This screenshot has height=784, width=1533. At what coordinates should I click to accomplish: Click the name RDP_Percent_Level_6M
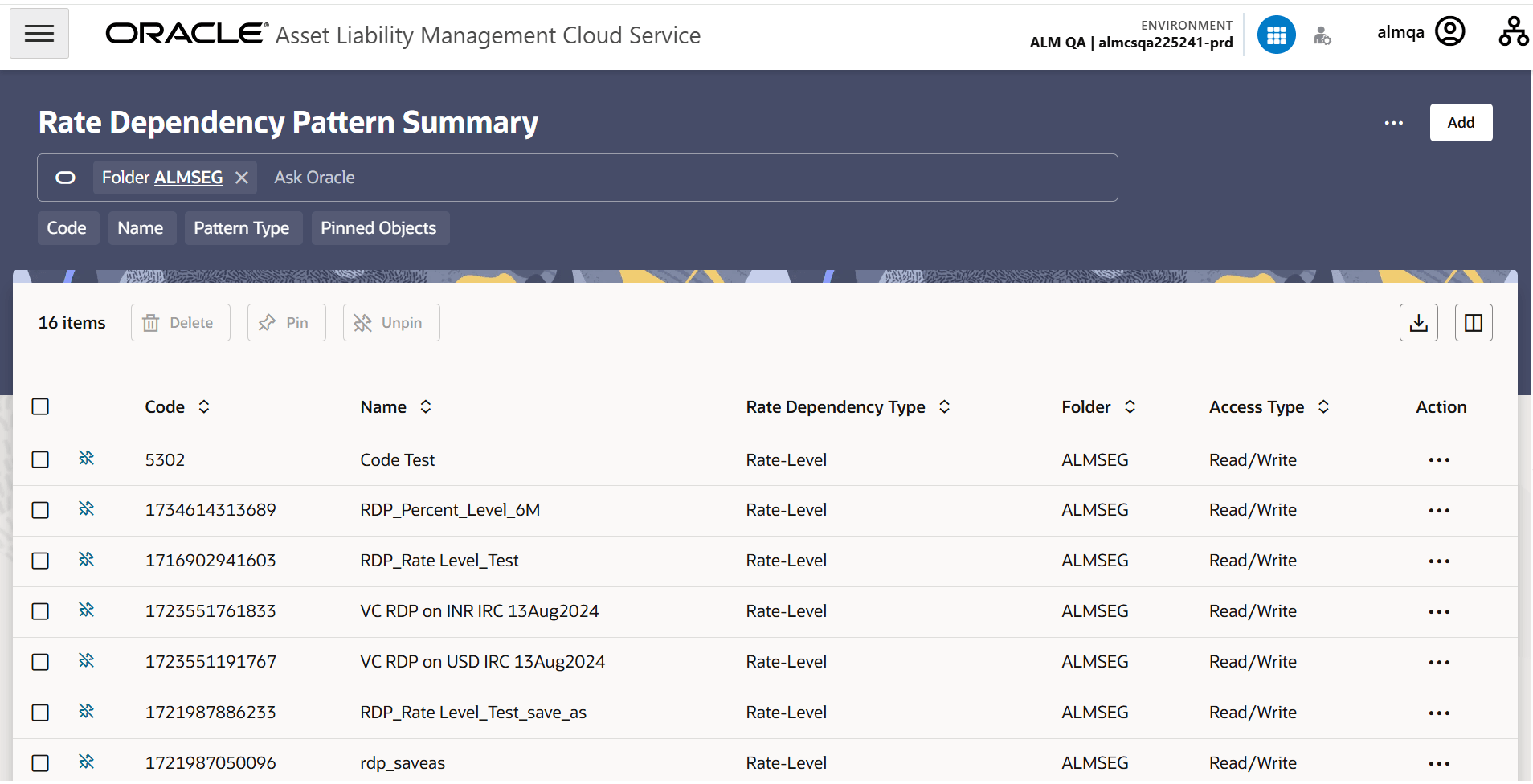point(450,510)
